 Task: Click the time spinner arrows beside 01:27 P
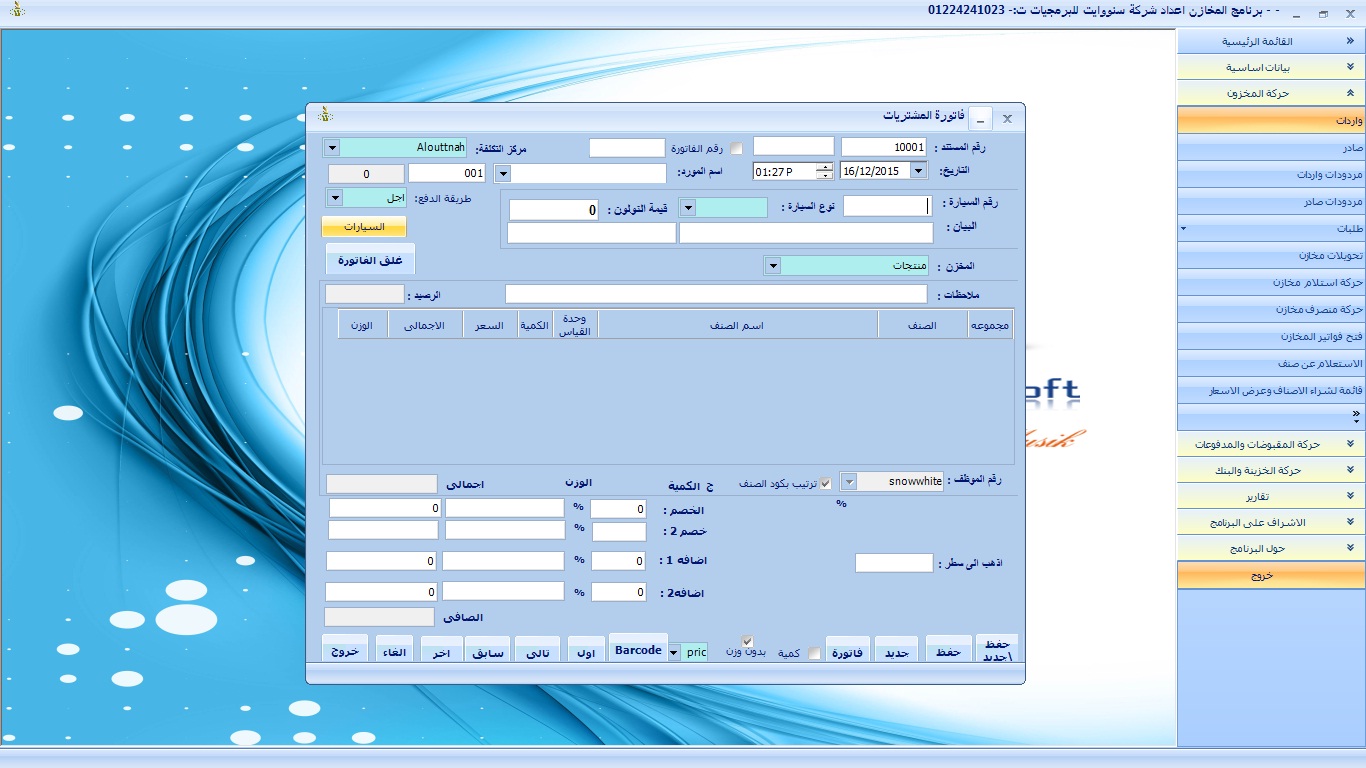824,171
